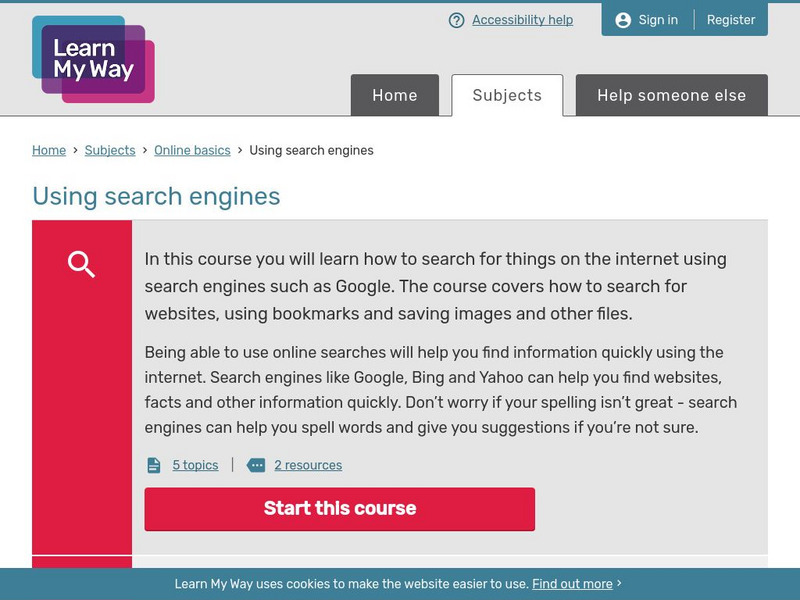Click the document icon beside 5 topics
800x600 pixels.
click(x=154, y=465)
